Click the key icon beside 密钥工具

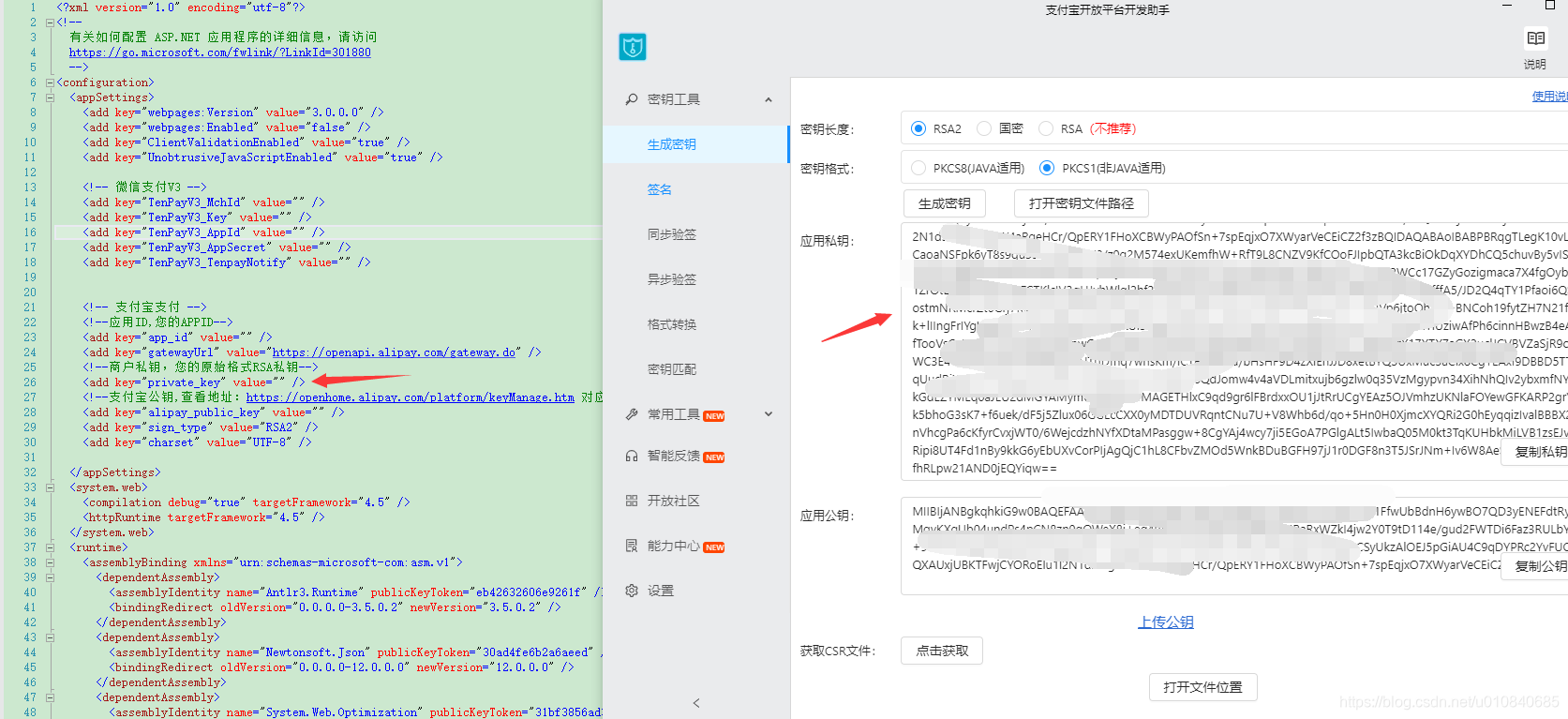[632, 99]
